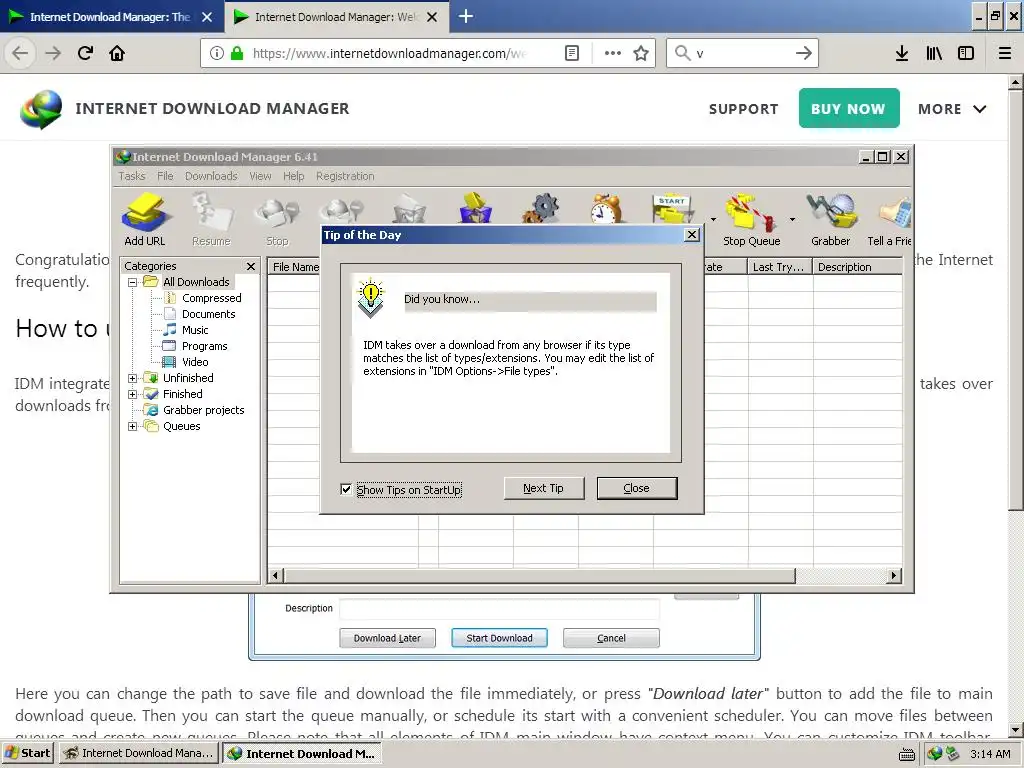Reload the current browser page
1024x768 pixels.
[85, 53]
